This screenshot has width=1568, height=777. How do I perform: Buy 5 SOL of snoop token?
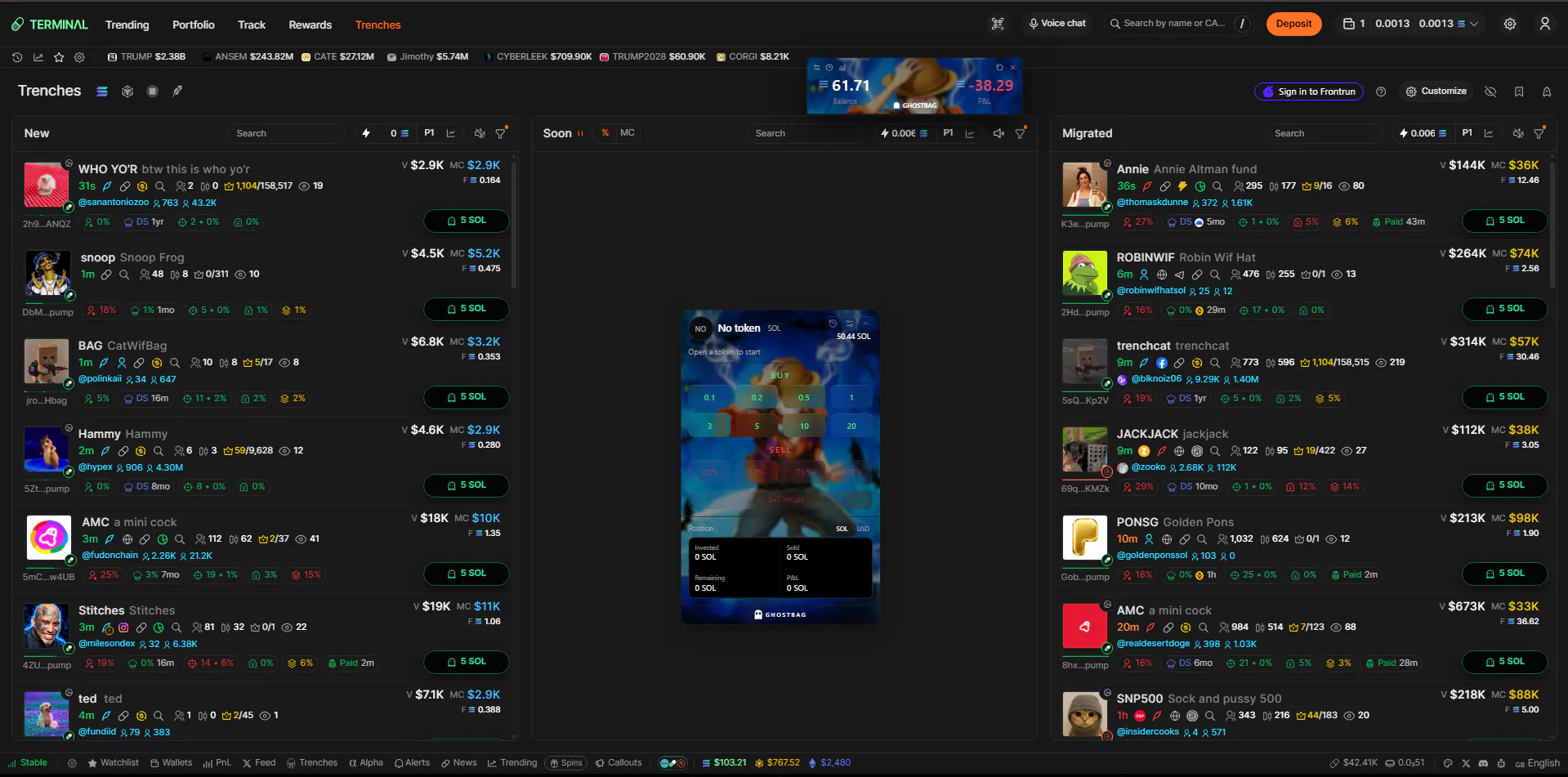[467, 309]
